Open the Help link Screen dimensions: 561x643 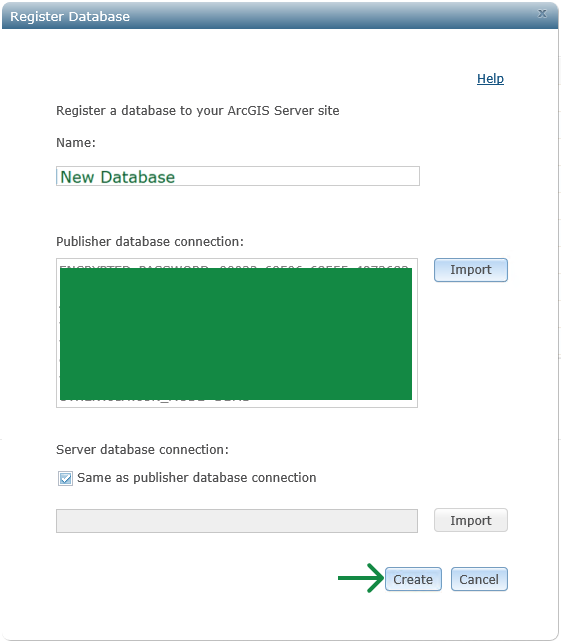click(x=490, y=78)
